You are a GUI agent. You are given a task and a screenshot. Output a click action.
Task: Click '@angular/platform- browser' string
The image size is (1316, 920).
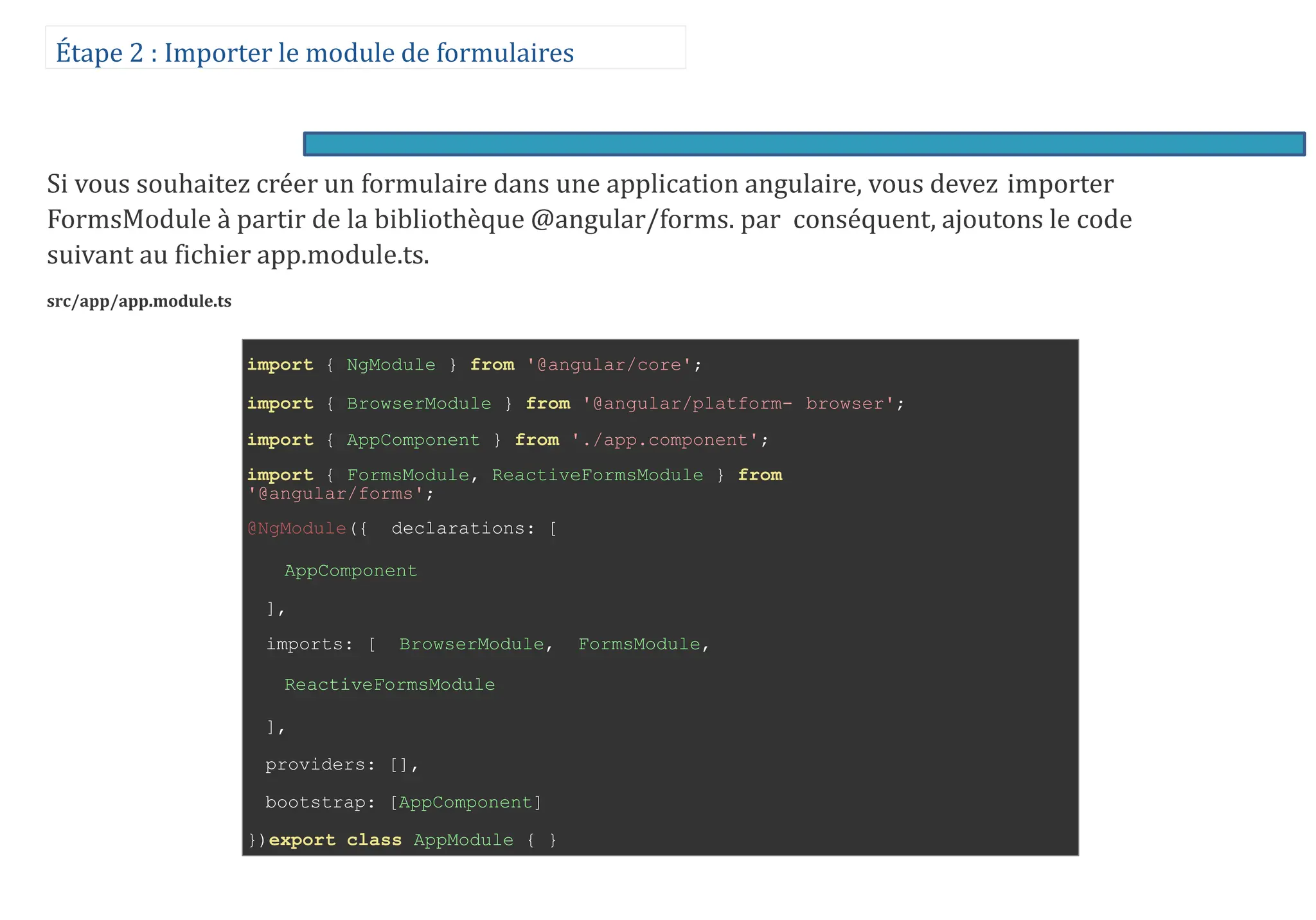(738, 404)
